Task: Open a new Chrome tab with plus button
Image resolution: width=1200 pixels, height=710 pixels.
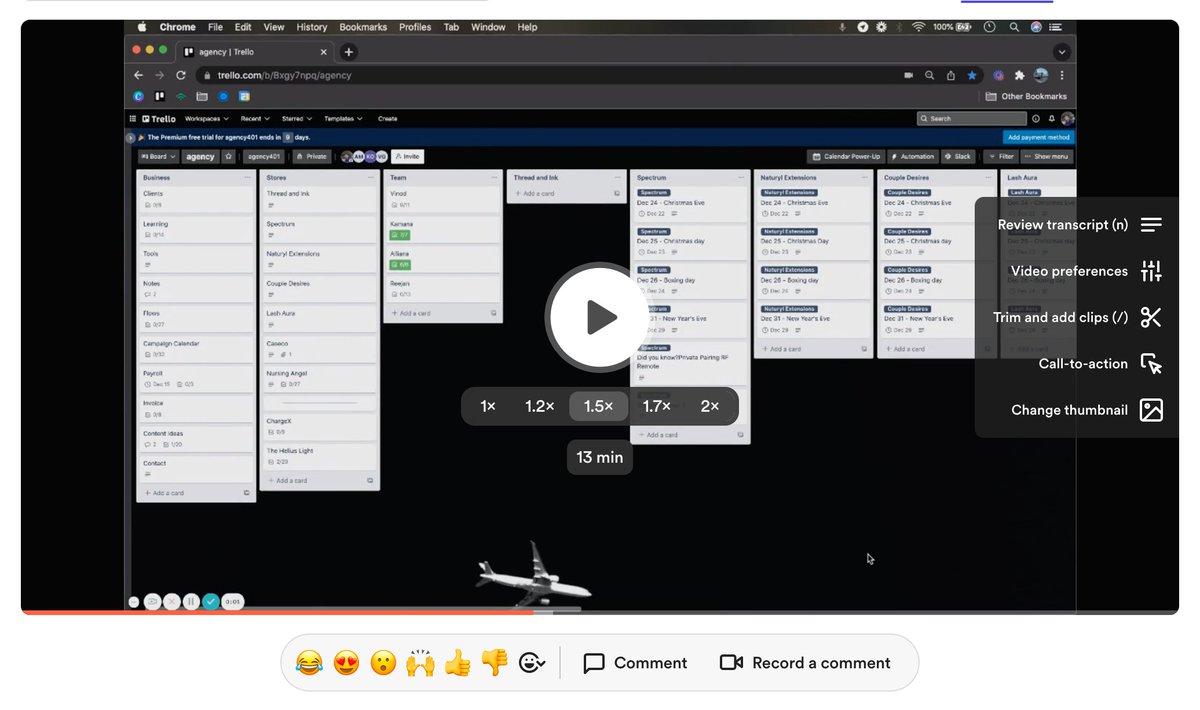Action: pyautogui.click(x=348, y=52)
